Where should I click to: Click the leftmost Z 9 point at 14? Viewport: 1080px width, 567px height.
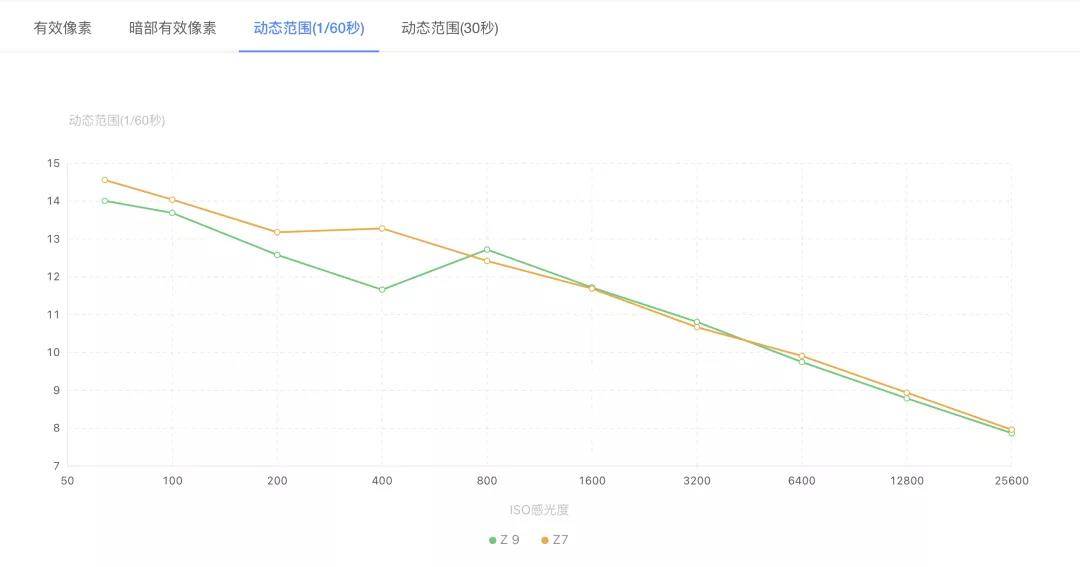(x=105, y=201)
